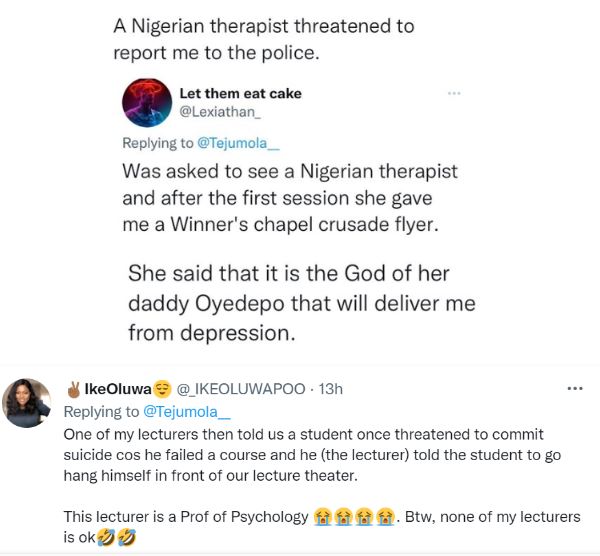Expand more options on IkeOluwa's tweet
This screenshot has height=556, width=600.
pos(574,387)
